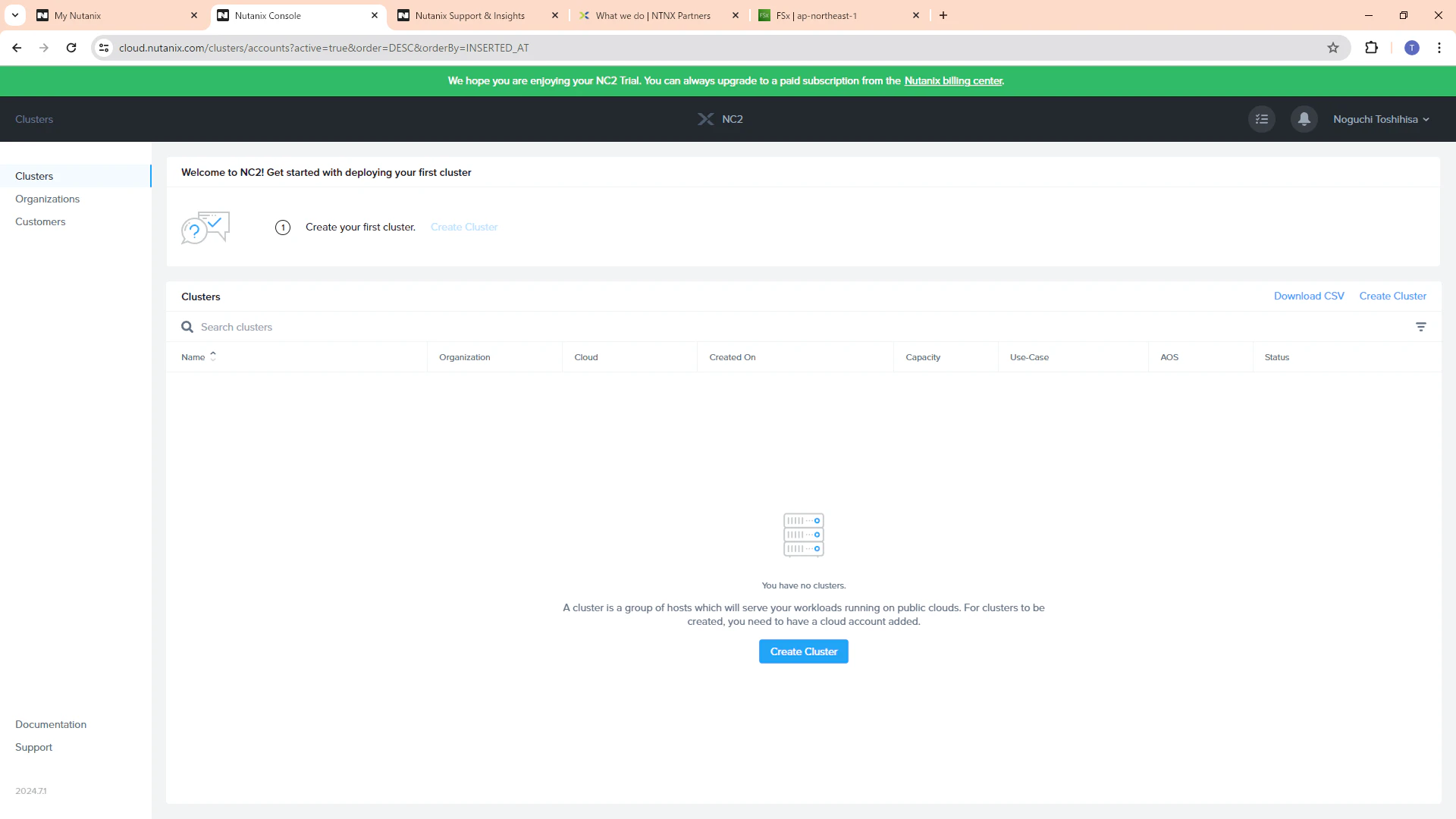Expand the Noguchi Toshihisa user menu

(x=1382, y=119)
